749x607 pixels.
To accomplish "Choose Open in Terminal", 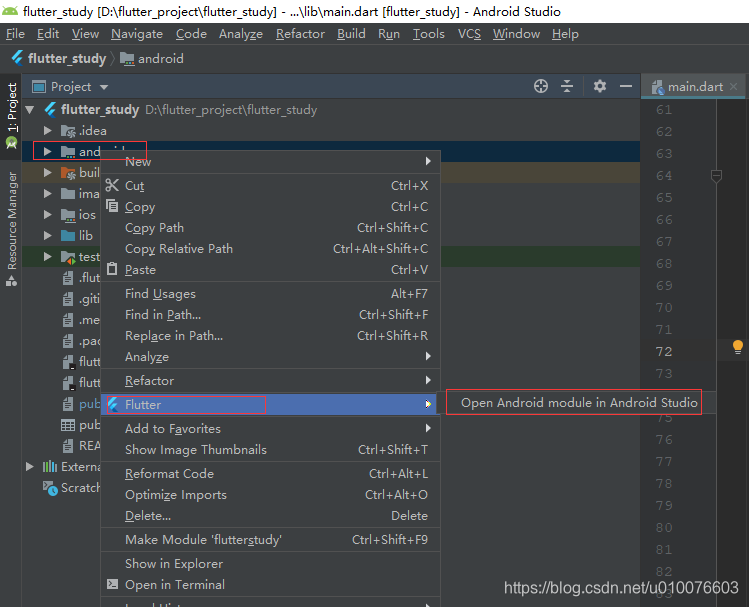I will pos(270,585).
